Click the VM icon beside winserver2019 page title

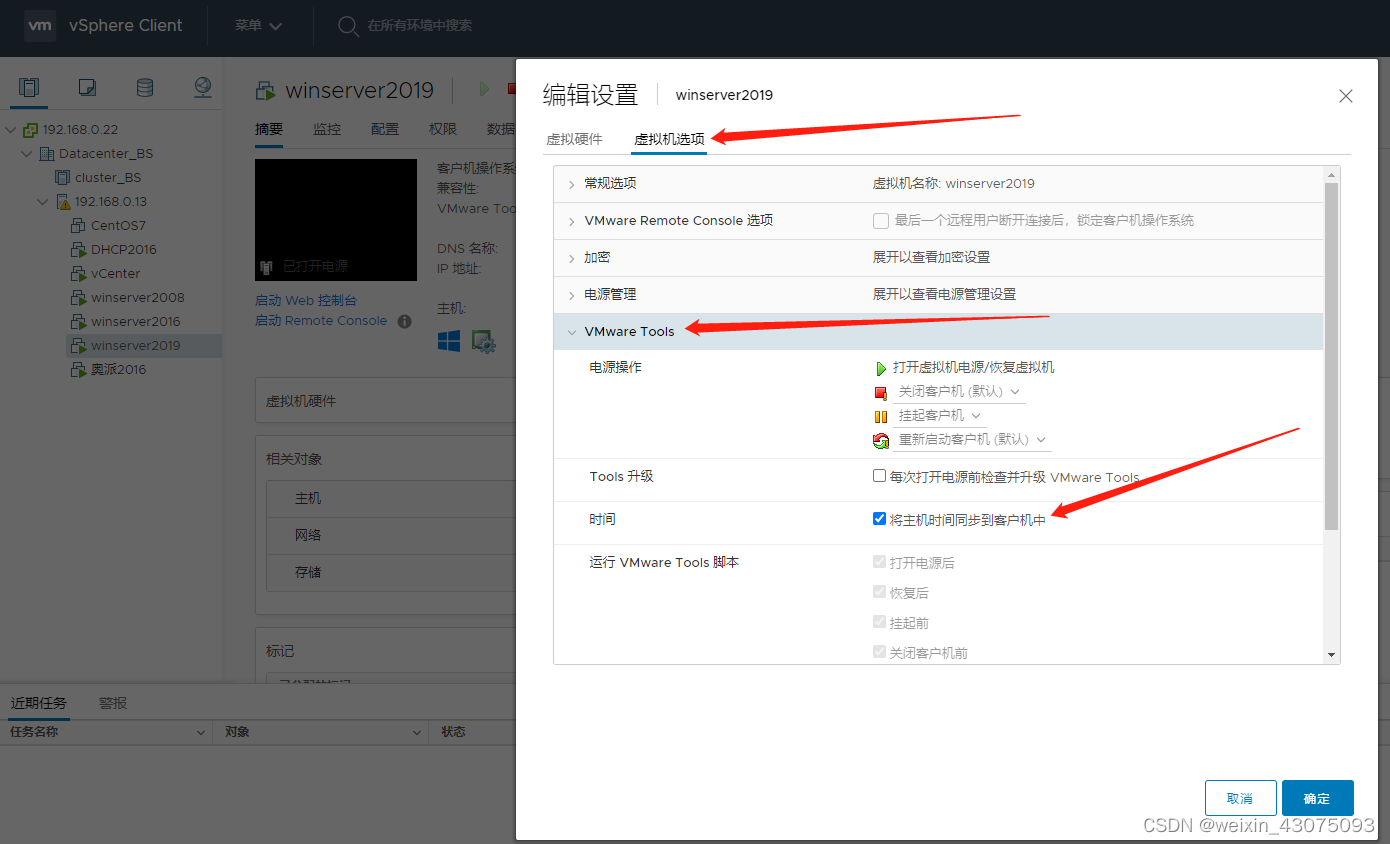(x=266, y=91)
